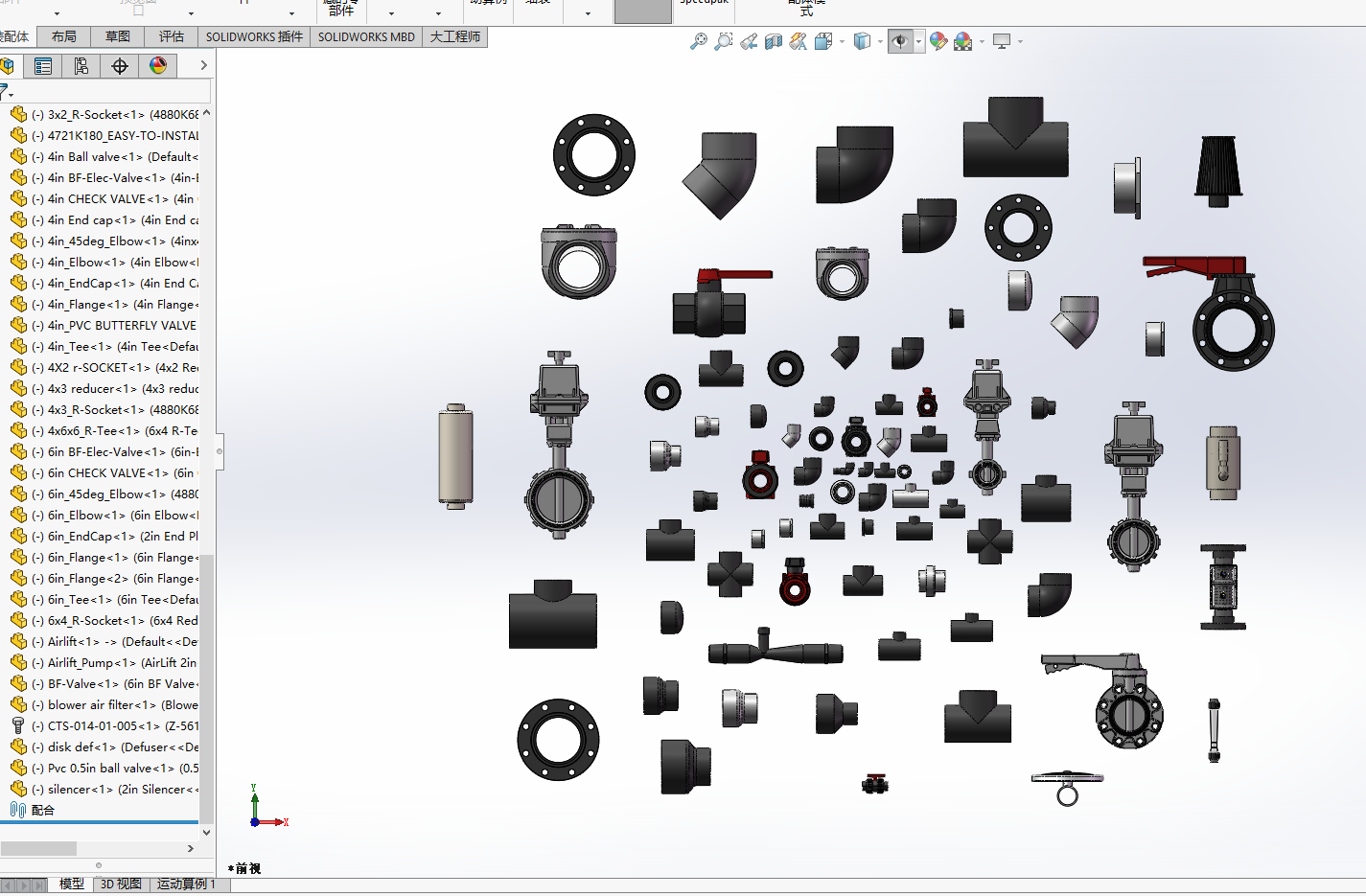The height and width of the screenshot is (896, 1366).
Task: Click the black air filter cone model
Action: 1218,171
